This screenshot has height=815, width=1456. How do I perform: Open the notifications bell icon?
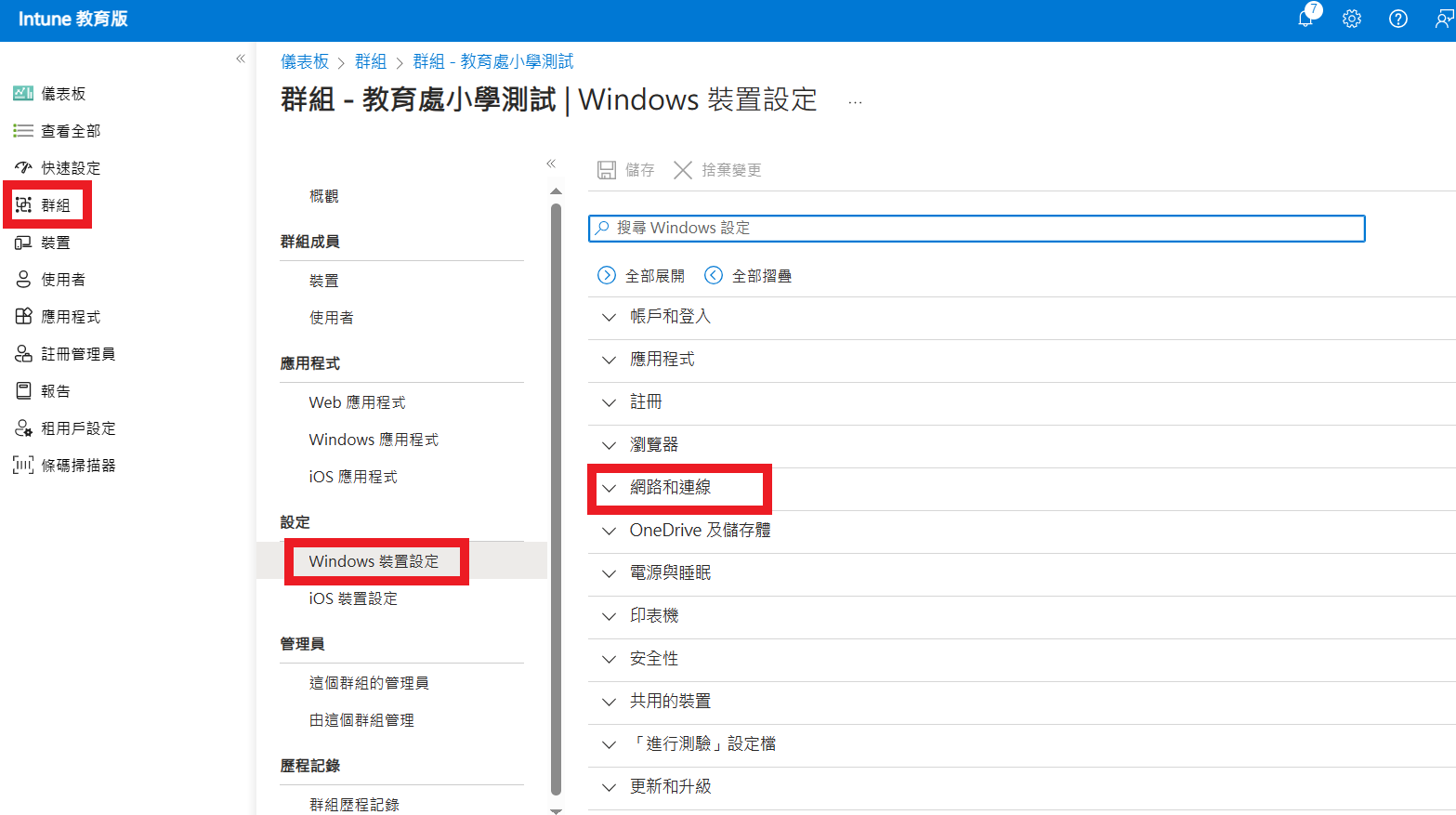1305,19
